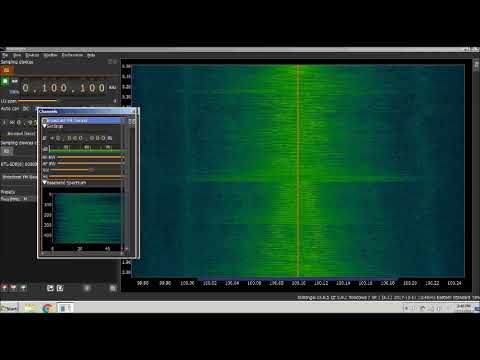Collapse the Baseband Spectrum section

pos(44,183)
